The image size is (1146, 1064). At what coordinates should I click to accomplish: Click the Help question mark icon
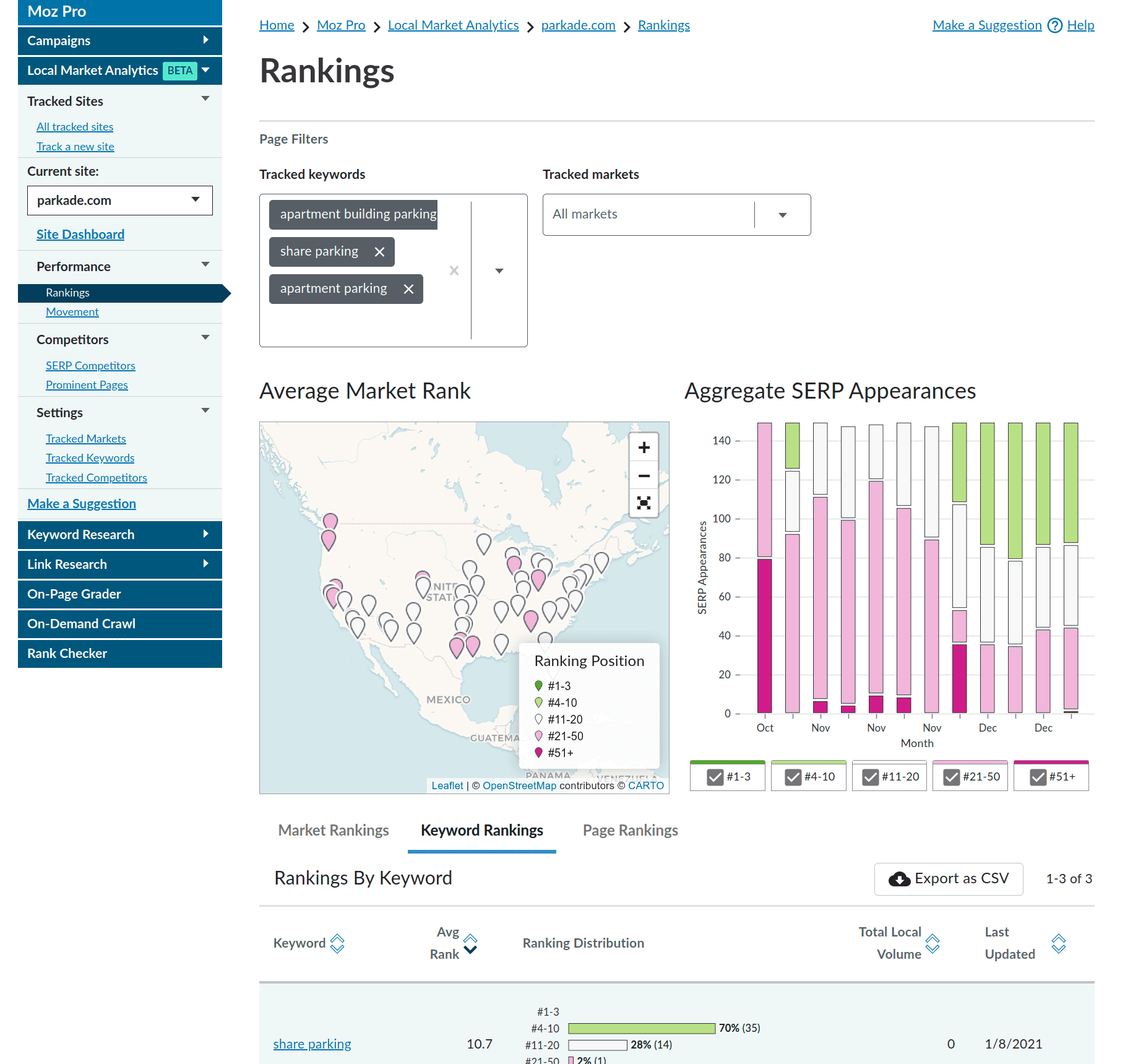pos(1054,25)
